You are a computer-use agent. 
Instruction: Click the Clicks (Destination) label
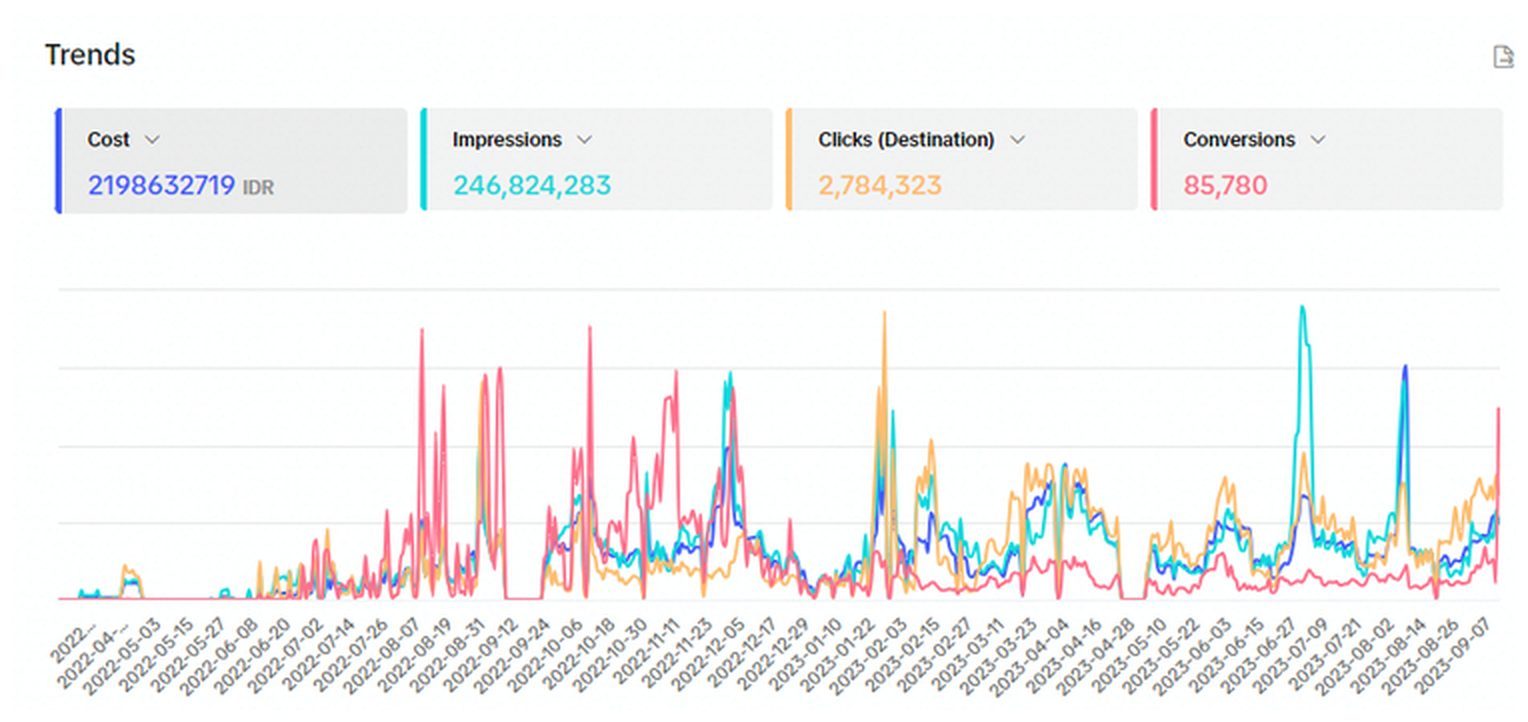[x=906, y=140]
